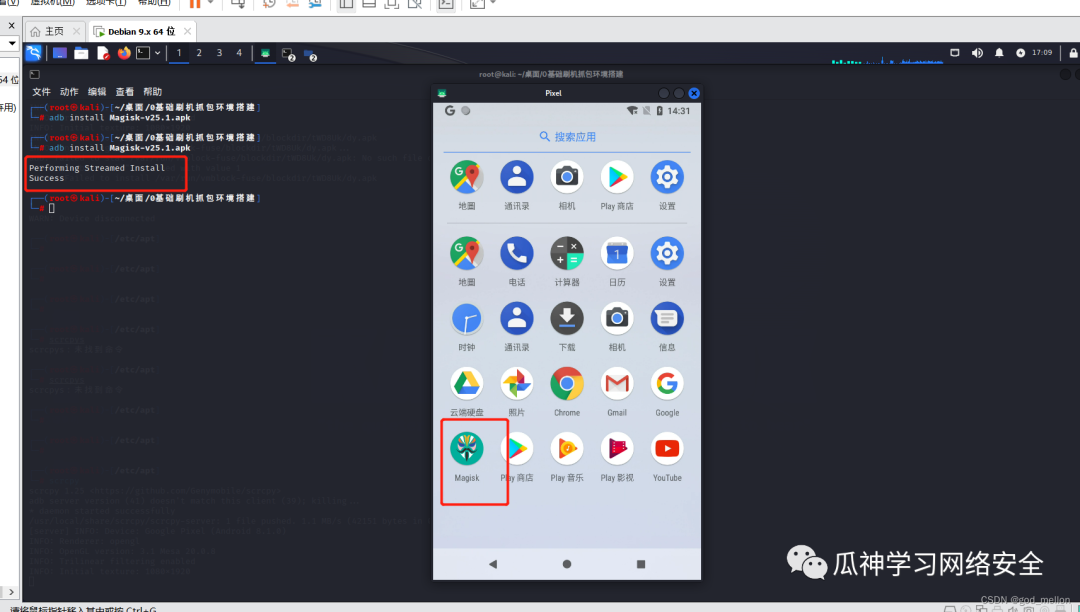The width and height of the screenshot is (1080, 612).
Task: Open the Play 音乐 app
Action: (x=567, y=449)
